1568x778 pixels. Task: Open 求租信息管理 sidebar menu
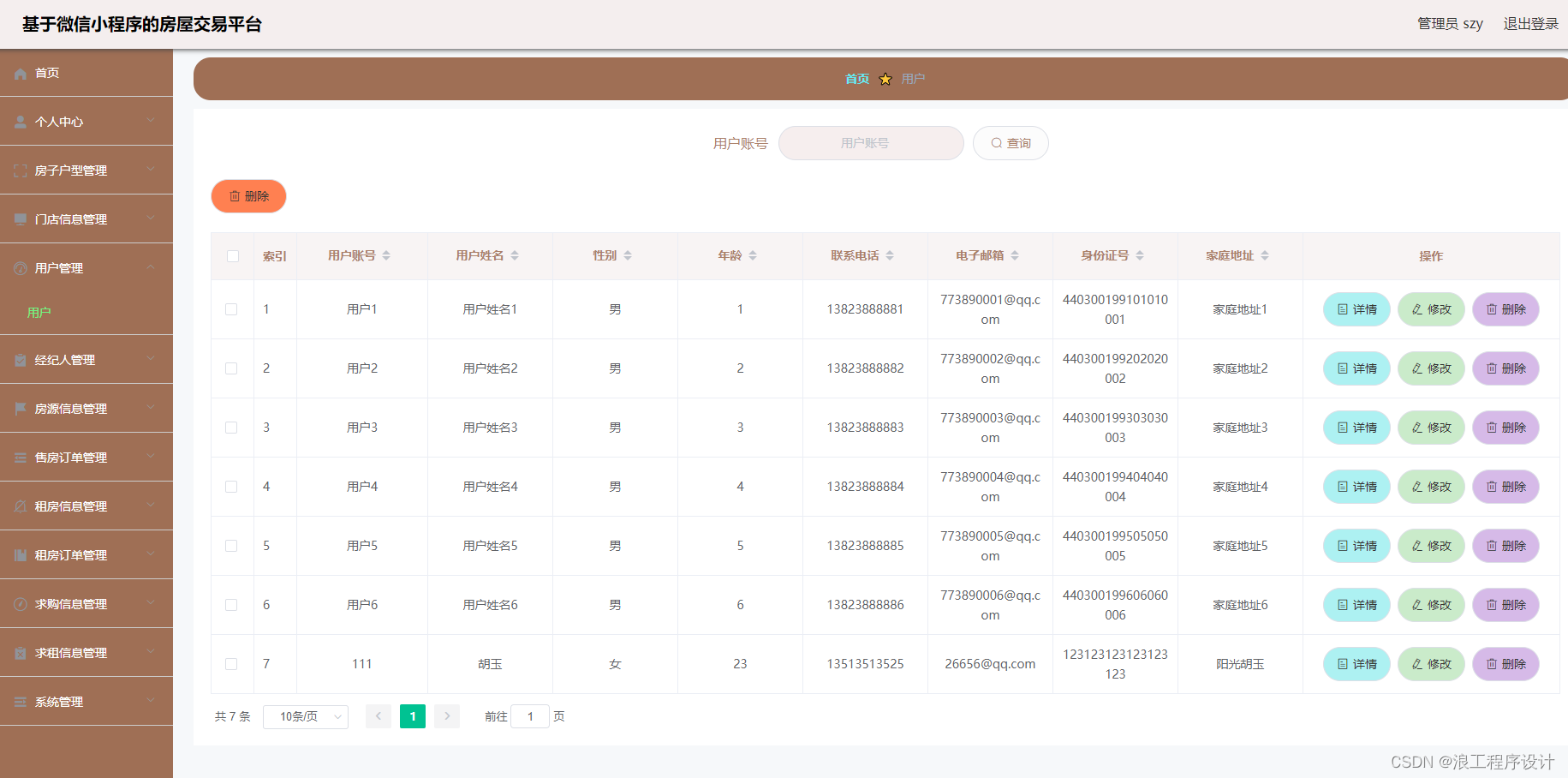86,653
